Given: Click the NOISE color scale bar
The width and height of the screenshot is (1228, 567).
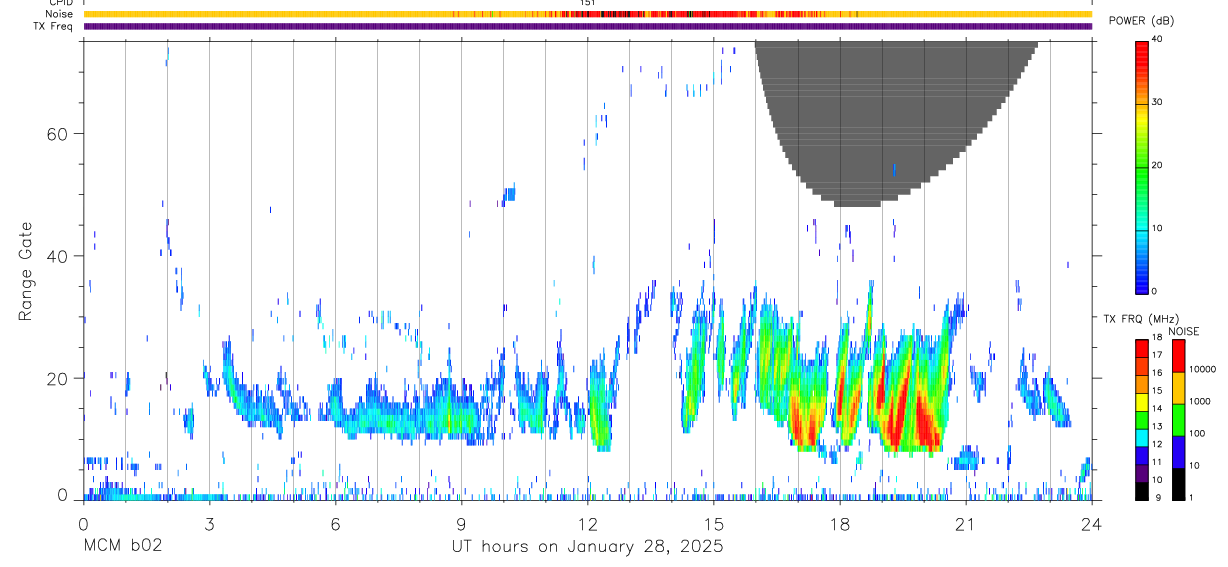Looking at the screenshot, I should [x=1177, y=420].
